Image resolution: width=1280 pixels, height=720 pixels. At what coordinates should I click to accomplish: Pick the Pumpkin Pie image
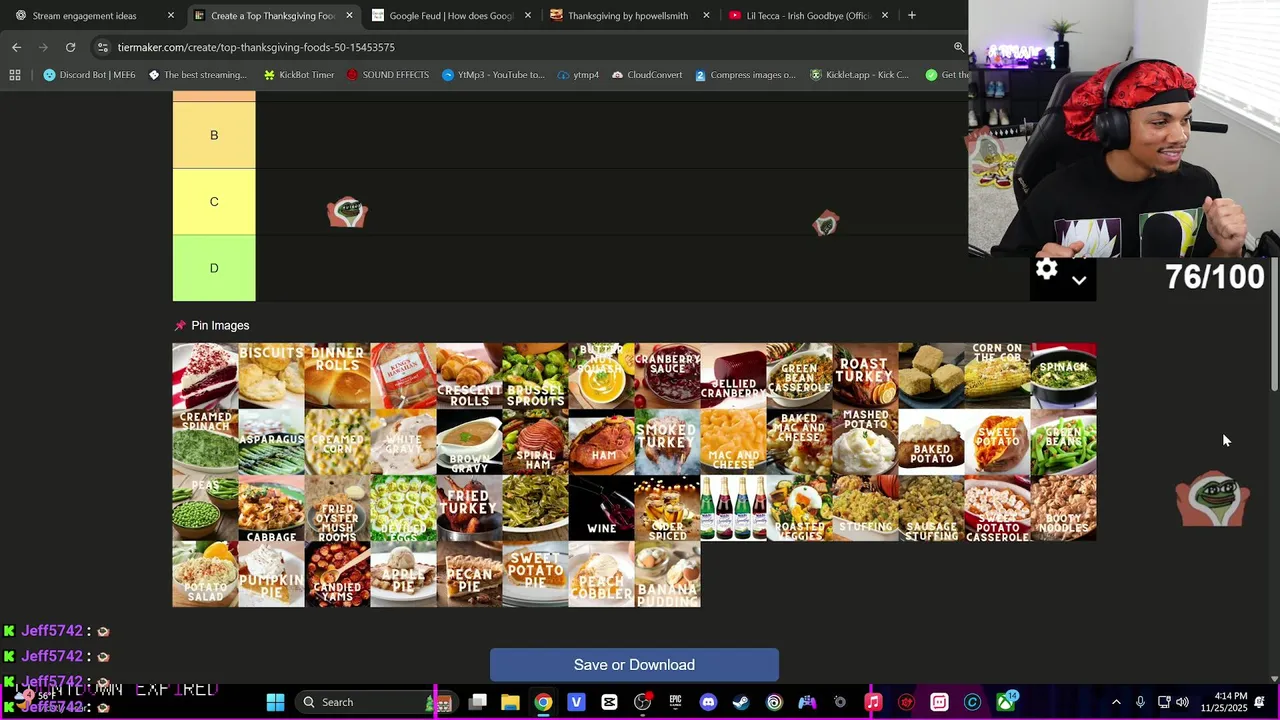(271, 574)
